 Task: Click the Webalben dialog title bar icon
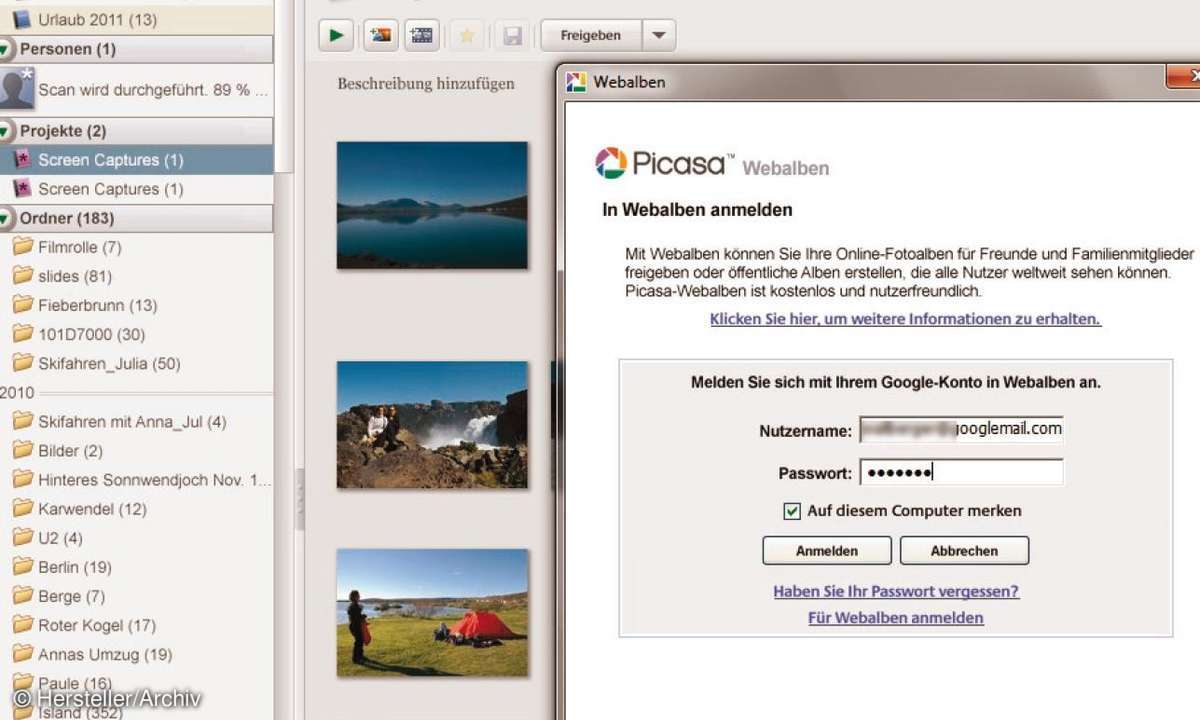point(576,82)
